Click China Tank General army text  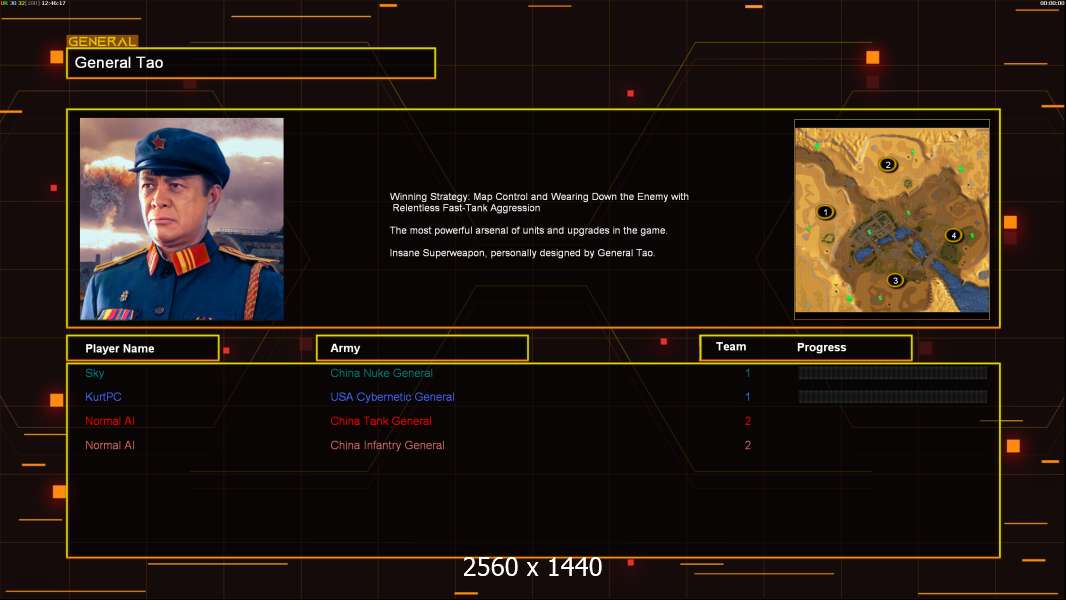click(x=381, y=421)
